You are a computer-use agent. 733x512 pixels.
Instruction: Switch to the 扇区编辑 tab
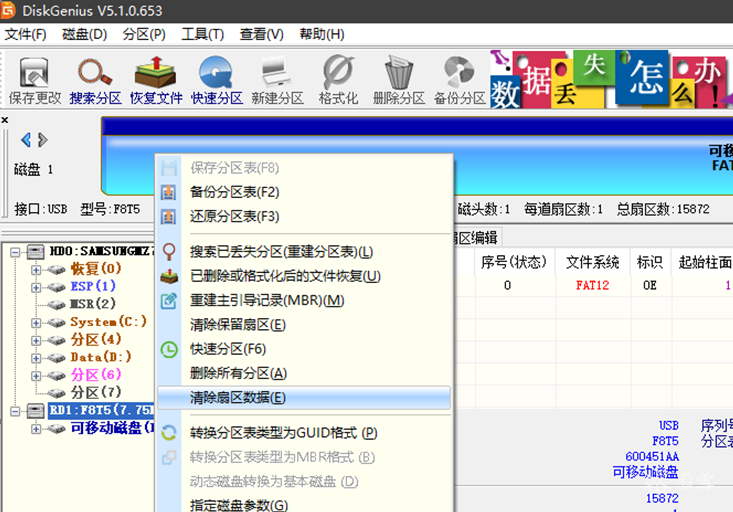[477, 238]
